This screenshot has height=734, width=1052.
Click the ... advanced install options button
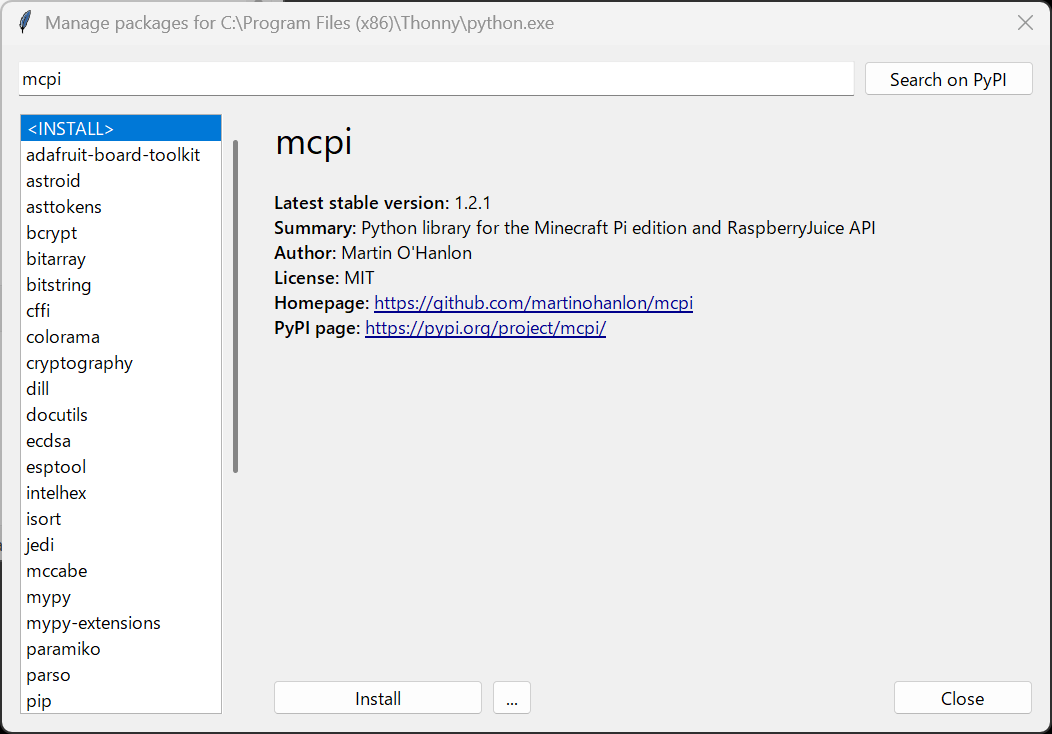pyautogui.click(x=512, y=698)
